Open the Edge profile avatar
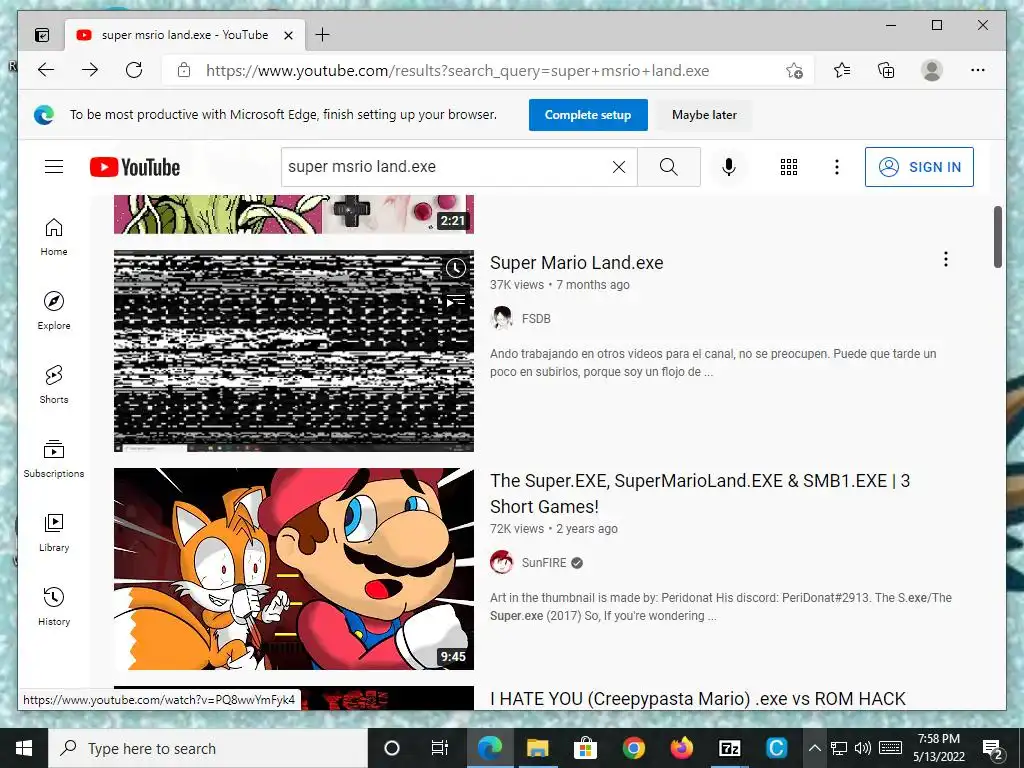 [x=932, y=70]
